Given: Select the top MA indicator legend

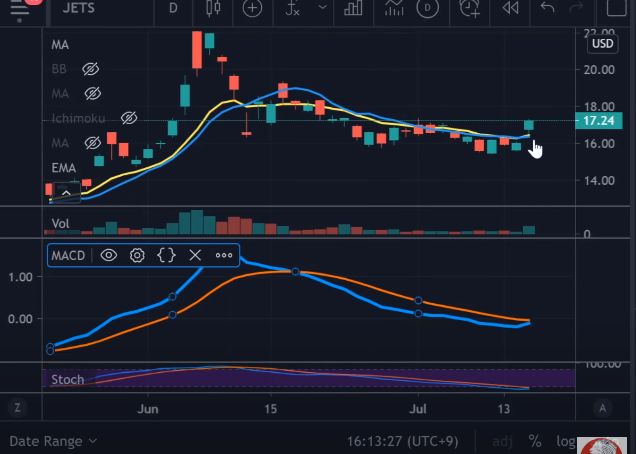Looking at the screenshot, I should pos(60,45).
